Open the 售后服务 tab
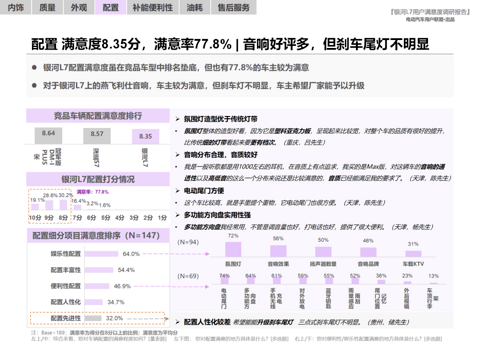The width and height of the screenshot is (480, 360). (x=234, y=7)
